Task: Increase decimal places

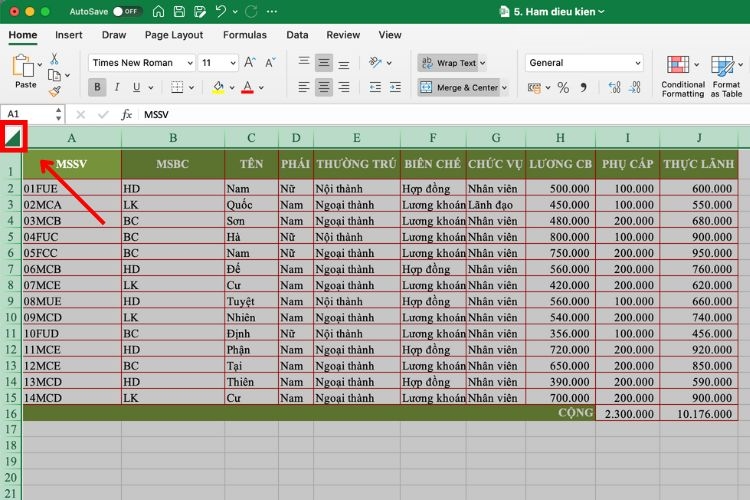Action: tap(615, 87)
